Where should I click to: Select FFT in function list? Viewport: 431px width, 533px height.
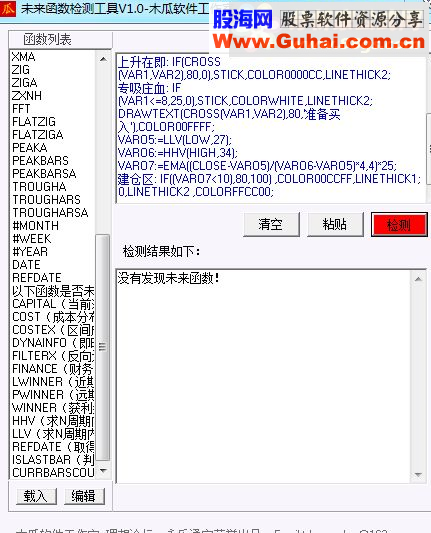[x=21, y=109]
